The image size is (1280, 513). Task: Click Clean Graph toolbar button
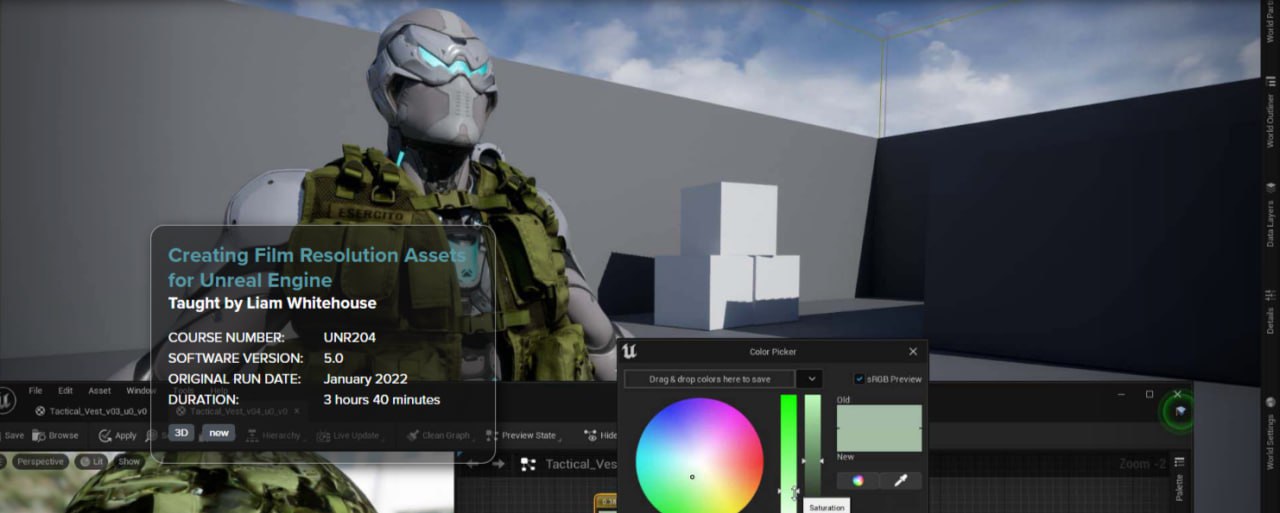click(x=440, y=436)
